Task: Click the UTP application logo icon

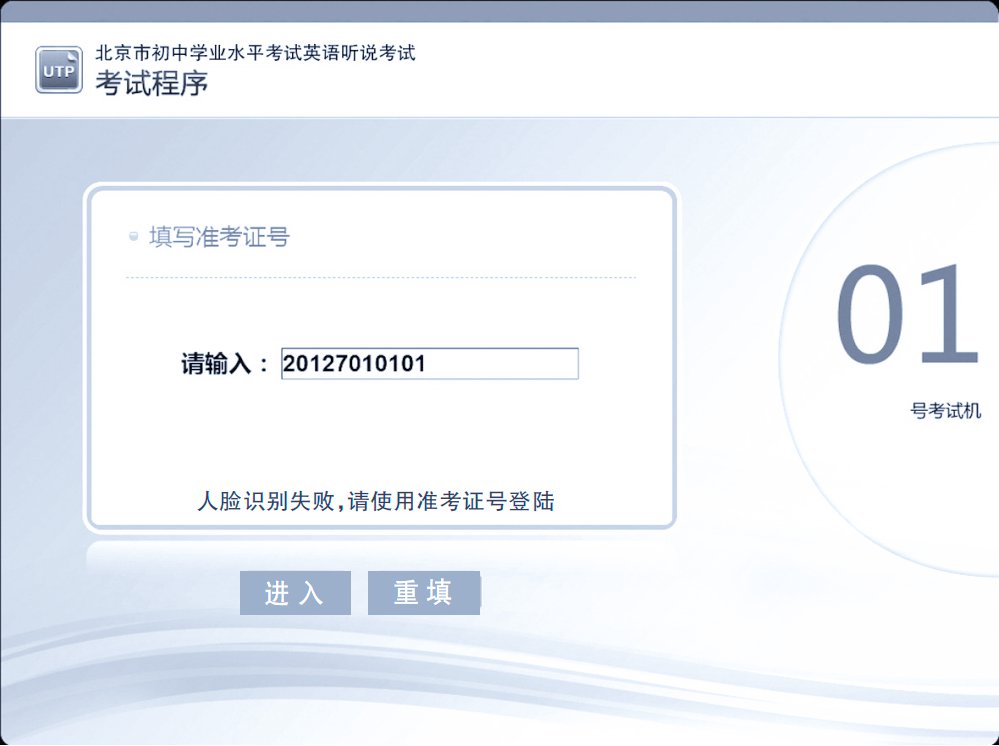Action: point(59,70)
